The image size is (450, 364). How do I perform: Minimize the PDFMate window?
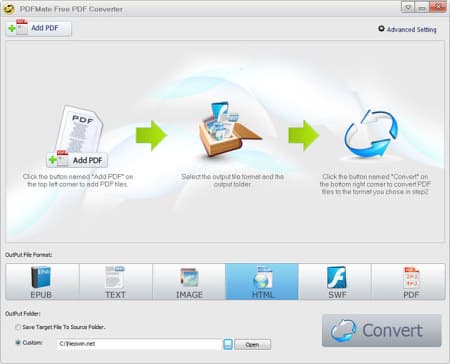422,7
